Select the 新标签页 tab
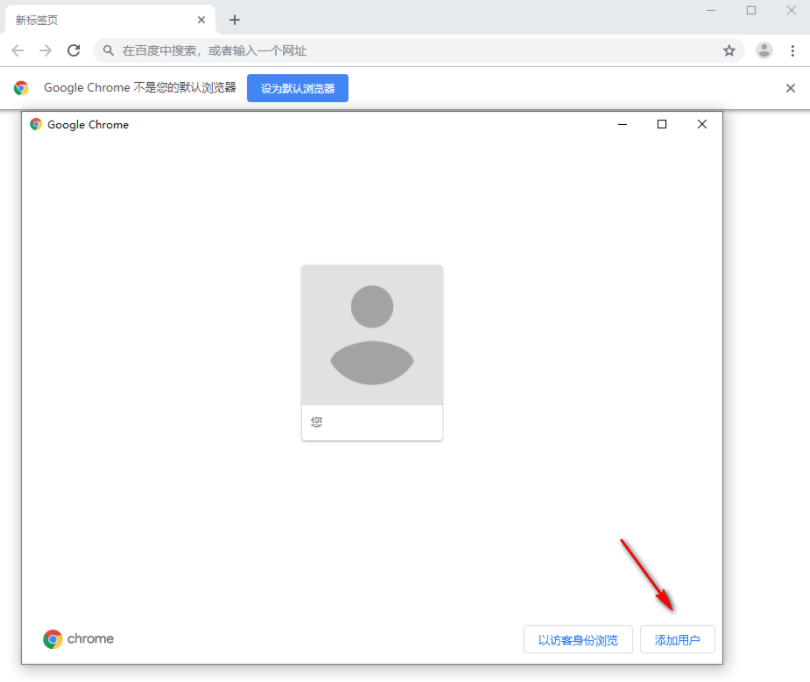The width and height of the screenshot is (810, 682). pyautogui.click(x=110, y=20)
